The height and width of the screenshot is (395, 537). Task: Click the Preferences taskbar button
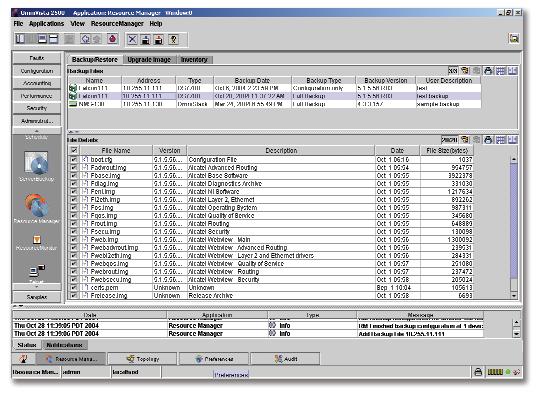[x=214, y=359]
